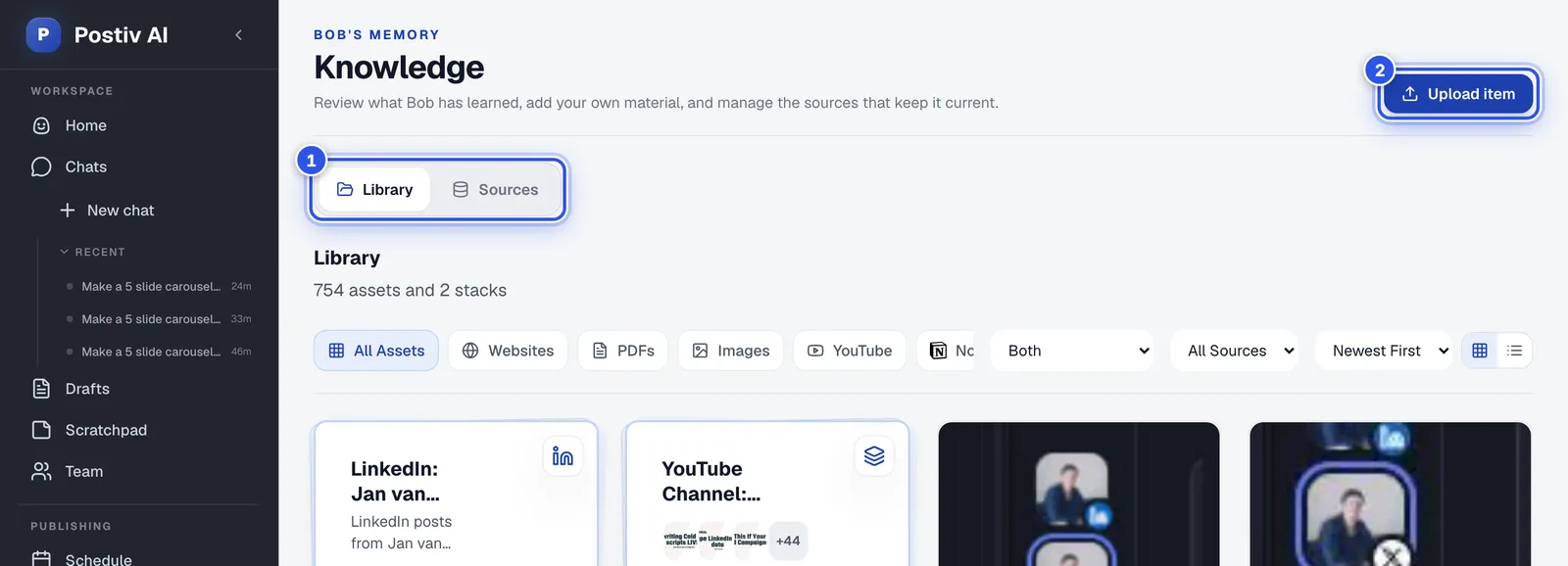The height and width of the screenshot is (566, 1568).
Task: Click the Chats speech bubble icon
Action: pos(41,166)
